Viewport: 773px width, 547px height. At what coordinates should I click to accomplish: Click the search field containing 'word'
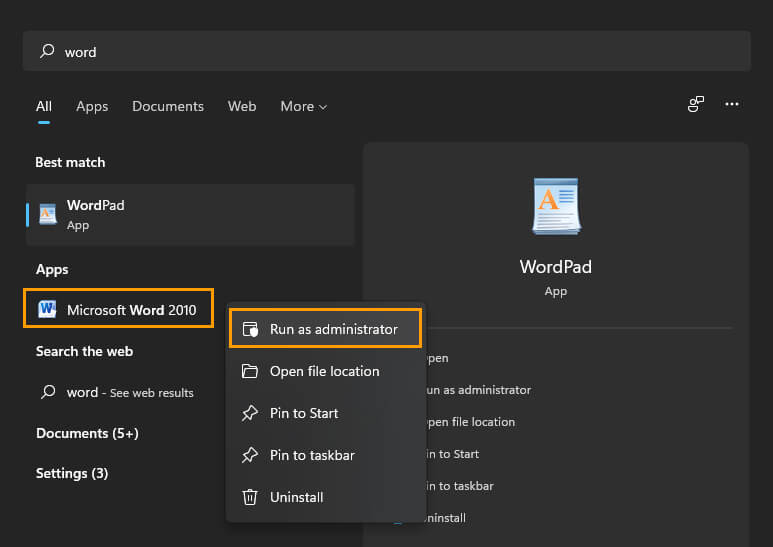tap(386, 51)
